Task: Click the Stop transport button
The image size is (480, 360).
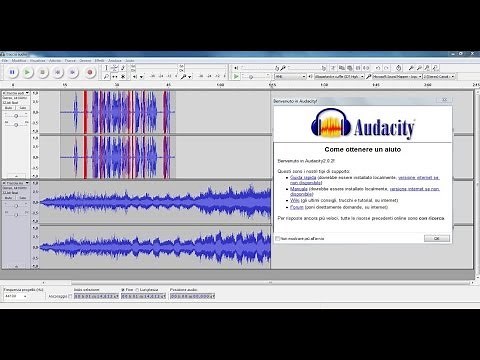Action: [42, 72]
